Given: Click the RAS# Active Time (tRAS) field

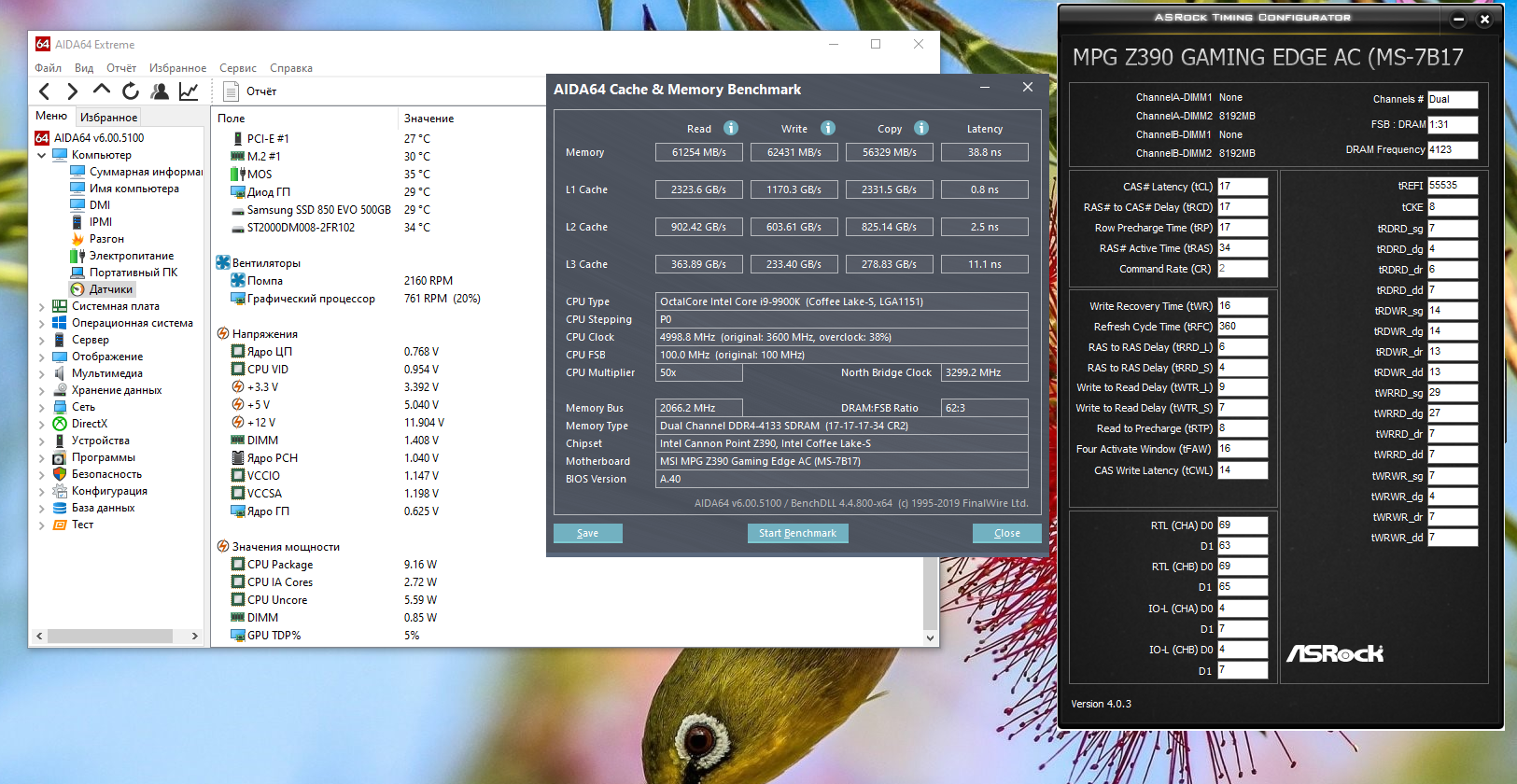Looking at the screenshot, I should pyautogui.click(x=1243, y=248).
